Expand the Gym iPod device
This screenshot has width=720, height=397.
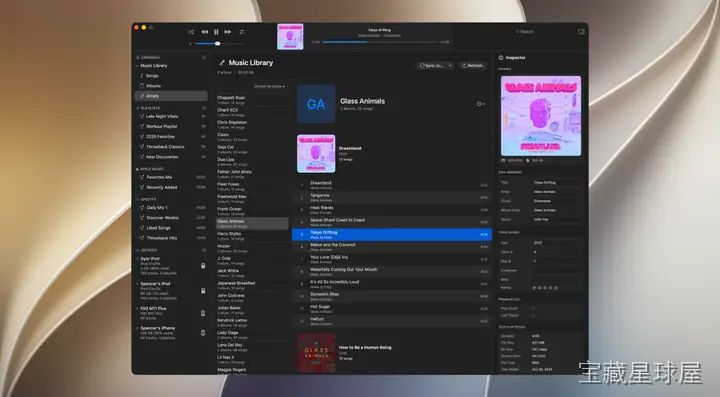(137, 259)
